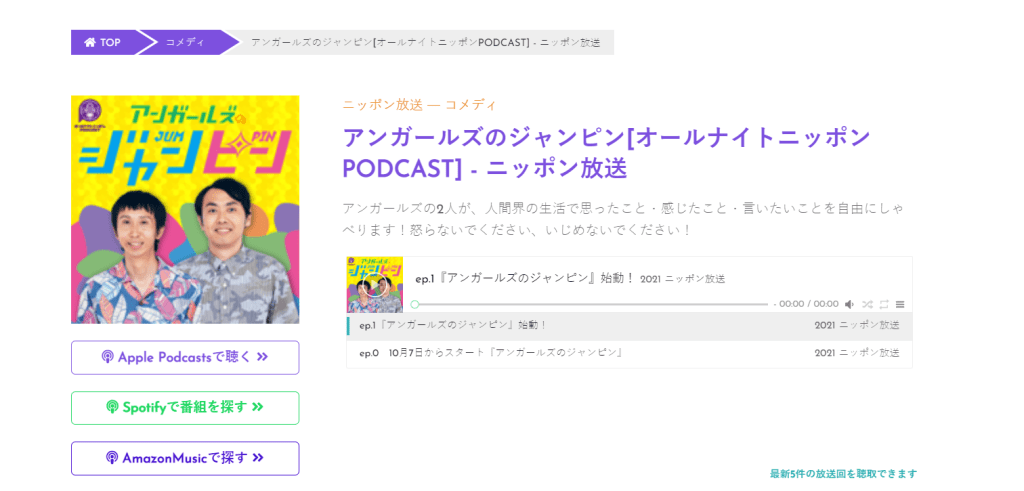The width and height of the screenshot is (1024, 491).
Task: Toggle the playlist menu icon
Action: [900, 304]
